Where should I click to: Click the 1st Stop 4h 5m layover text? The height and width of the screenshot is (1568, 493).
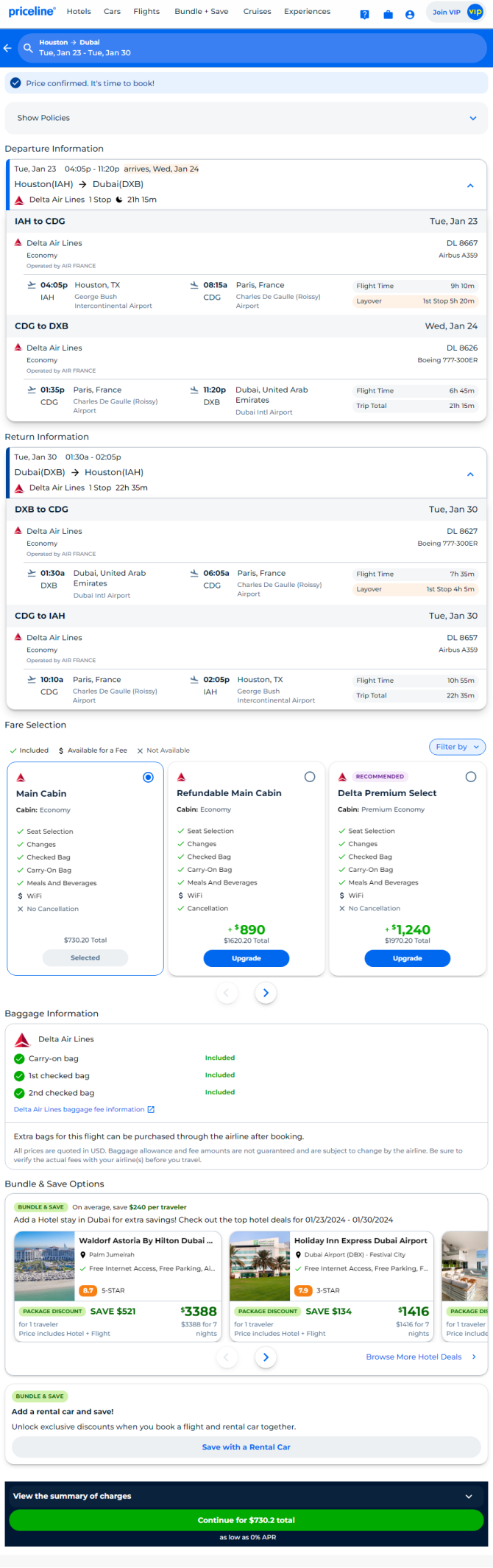(450, 589)
